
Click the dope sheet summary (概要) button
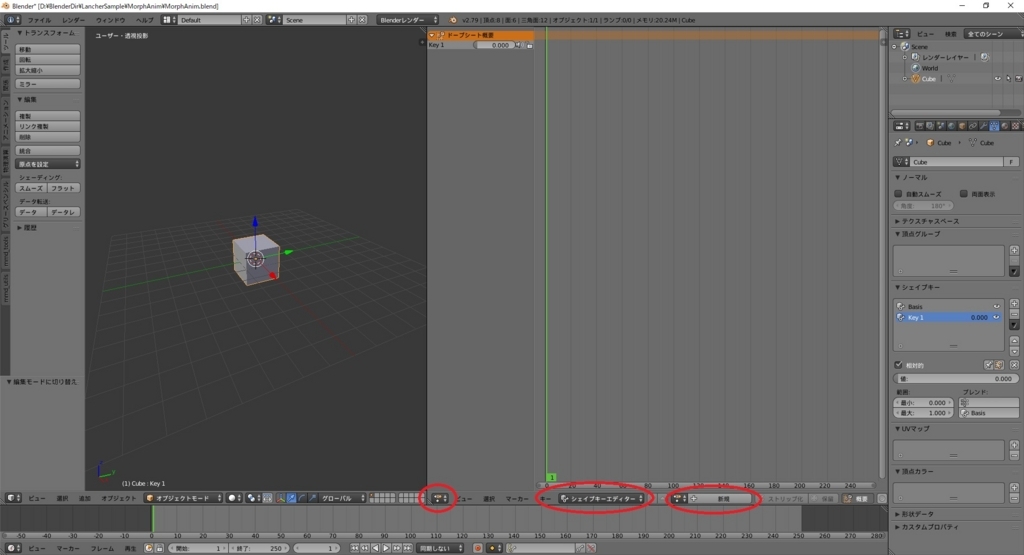click(857, 498)
